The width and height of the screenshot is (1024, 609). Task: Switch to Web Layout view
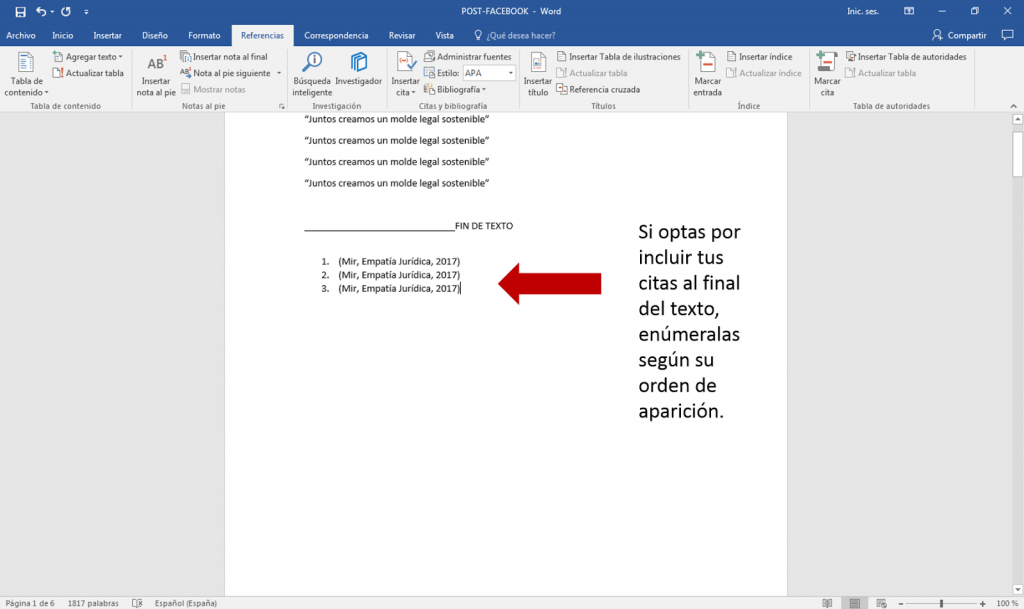pos(881,603)
